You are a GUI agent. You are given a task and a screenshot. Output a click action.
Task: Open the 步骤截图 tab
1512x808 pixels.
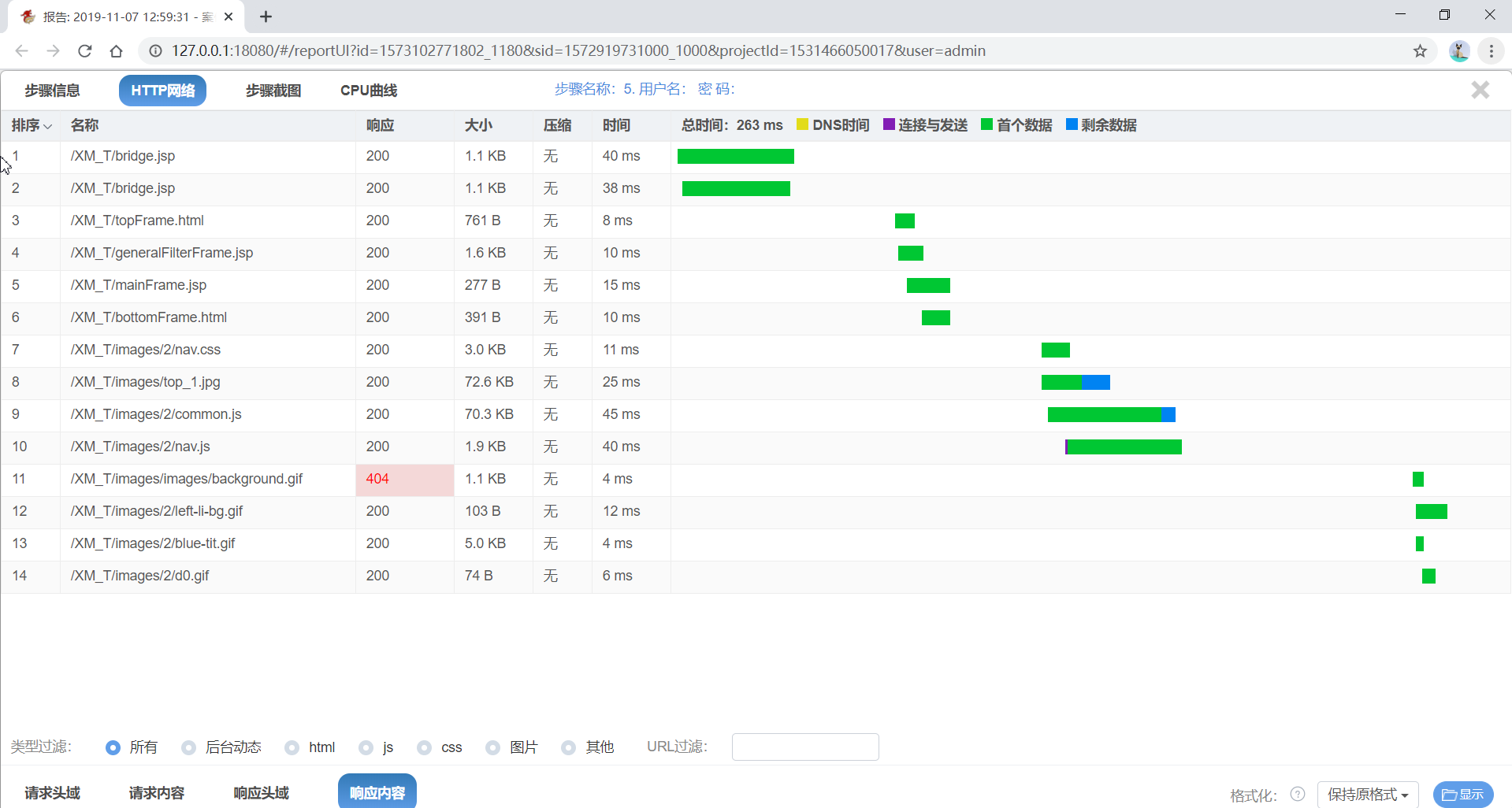coord(273,91)
